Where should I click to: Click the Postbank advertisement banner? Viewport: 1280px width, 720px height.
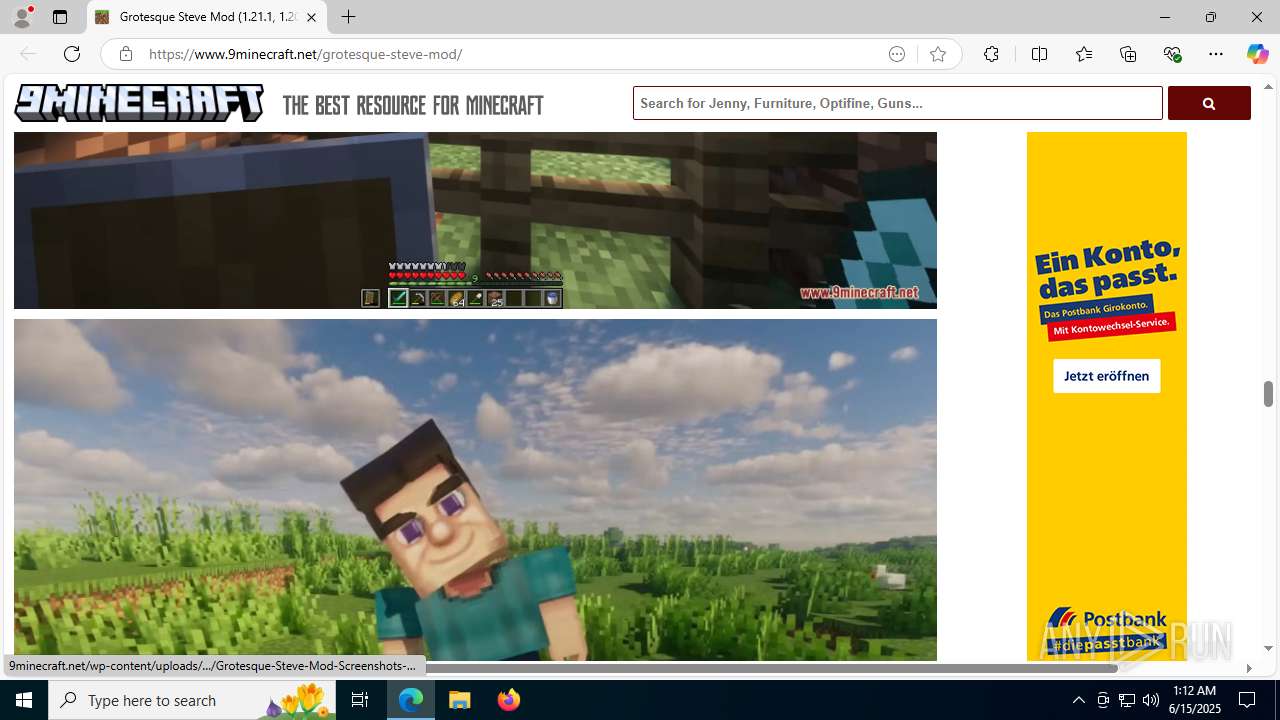(x=1107, y=396)
